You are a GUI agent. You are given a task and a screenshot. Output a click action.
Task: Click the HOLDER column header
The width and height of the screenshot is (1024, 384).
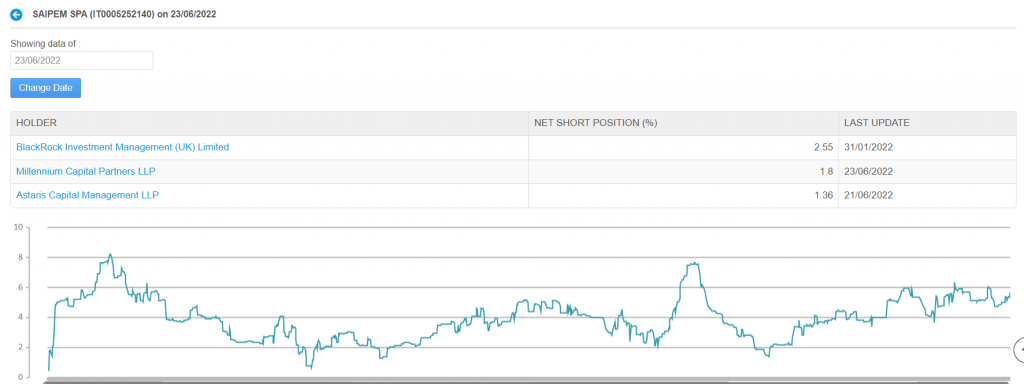[x=37, y=123]
